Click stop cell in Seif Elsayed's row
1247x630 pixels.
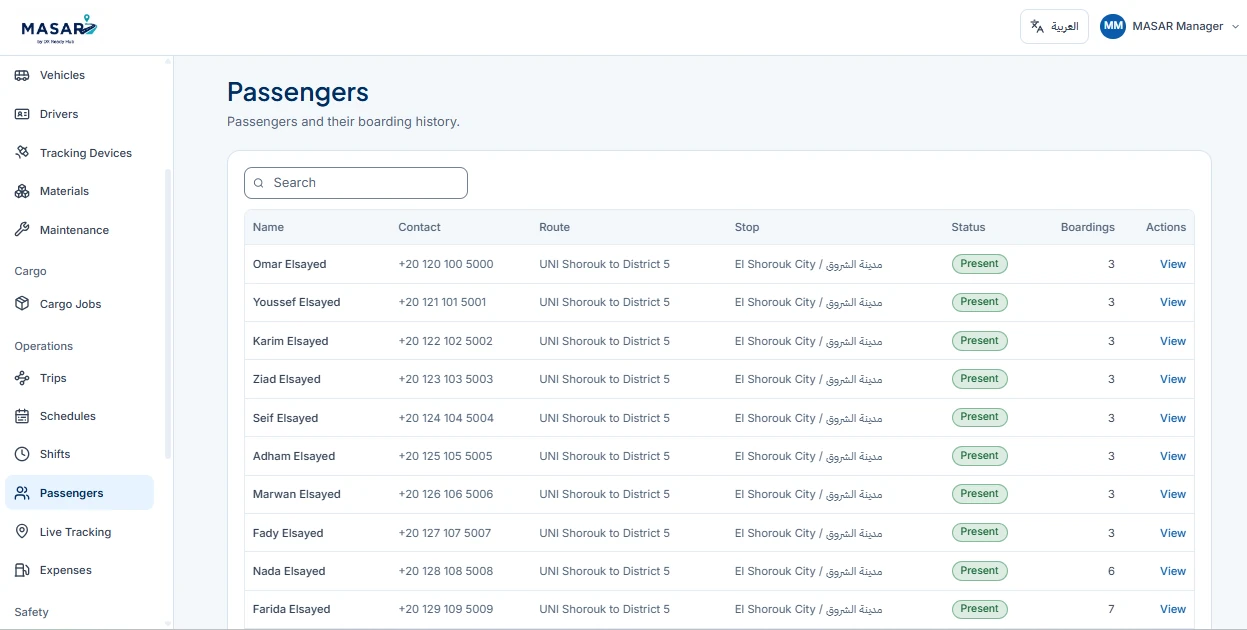[808, 418]
